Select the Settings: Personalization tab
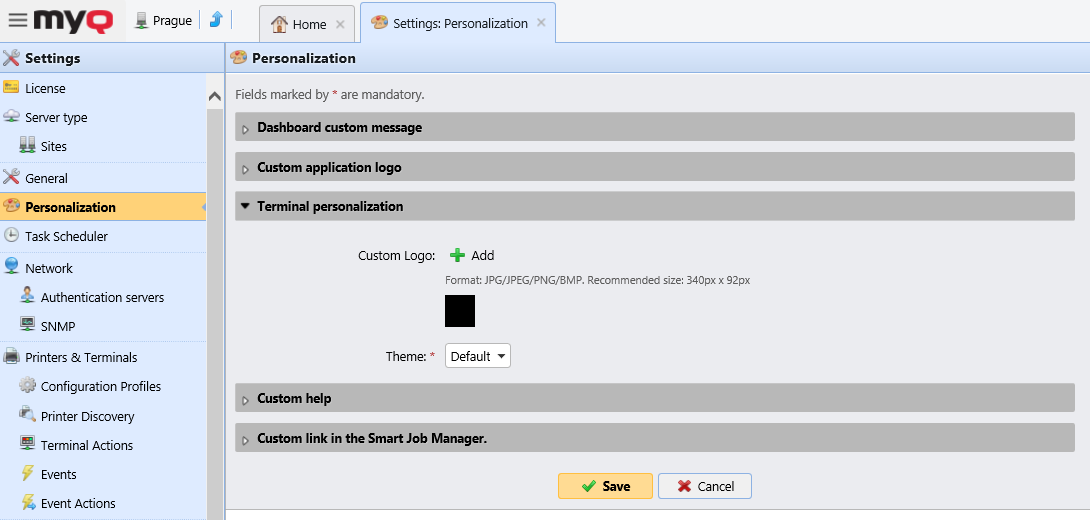Viewport: 1090px width, 520px height. click(x=458, y=23)
